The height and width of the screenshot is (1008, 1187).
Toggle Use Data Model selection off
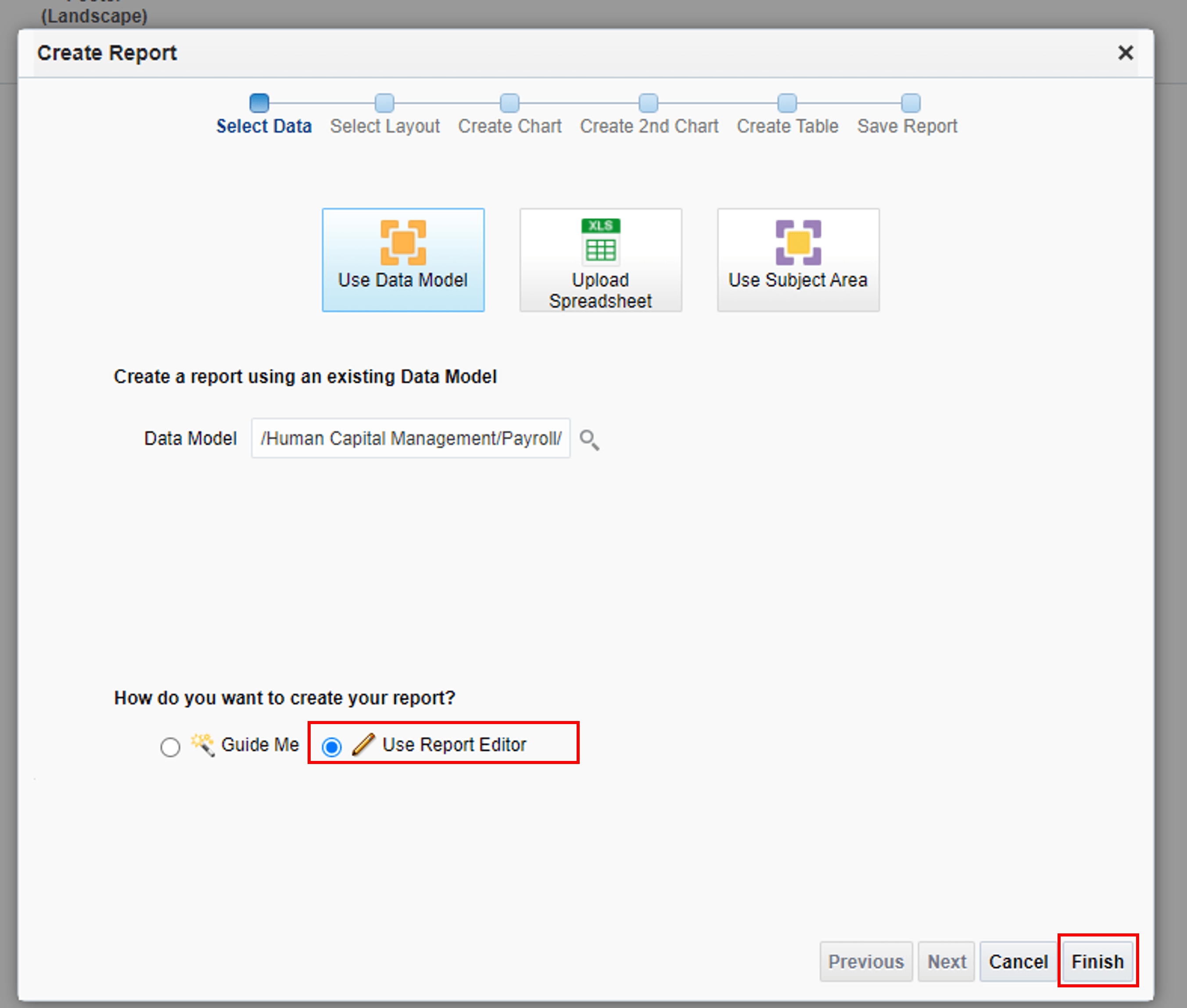click(x=403, y=259)
